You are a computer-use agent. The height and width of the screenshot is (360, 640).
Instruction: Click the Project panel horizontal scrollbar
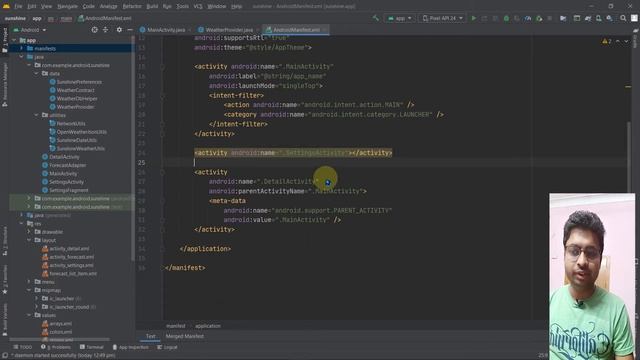(60, 339)
